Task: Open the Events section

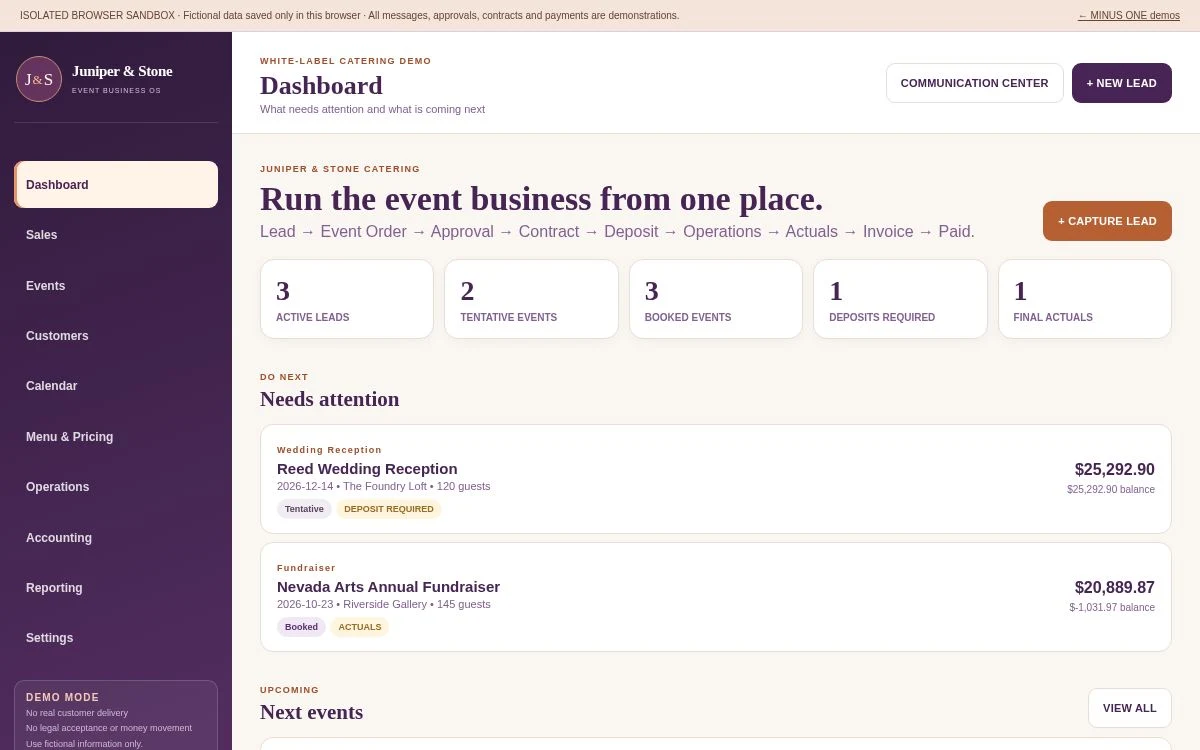Action: 116,286
